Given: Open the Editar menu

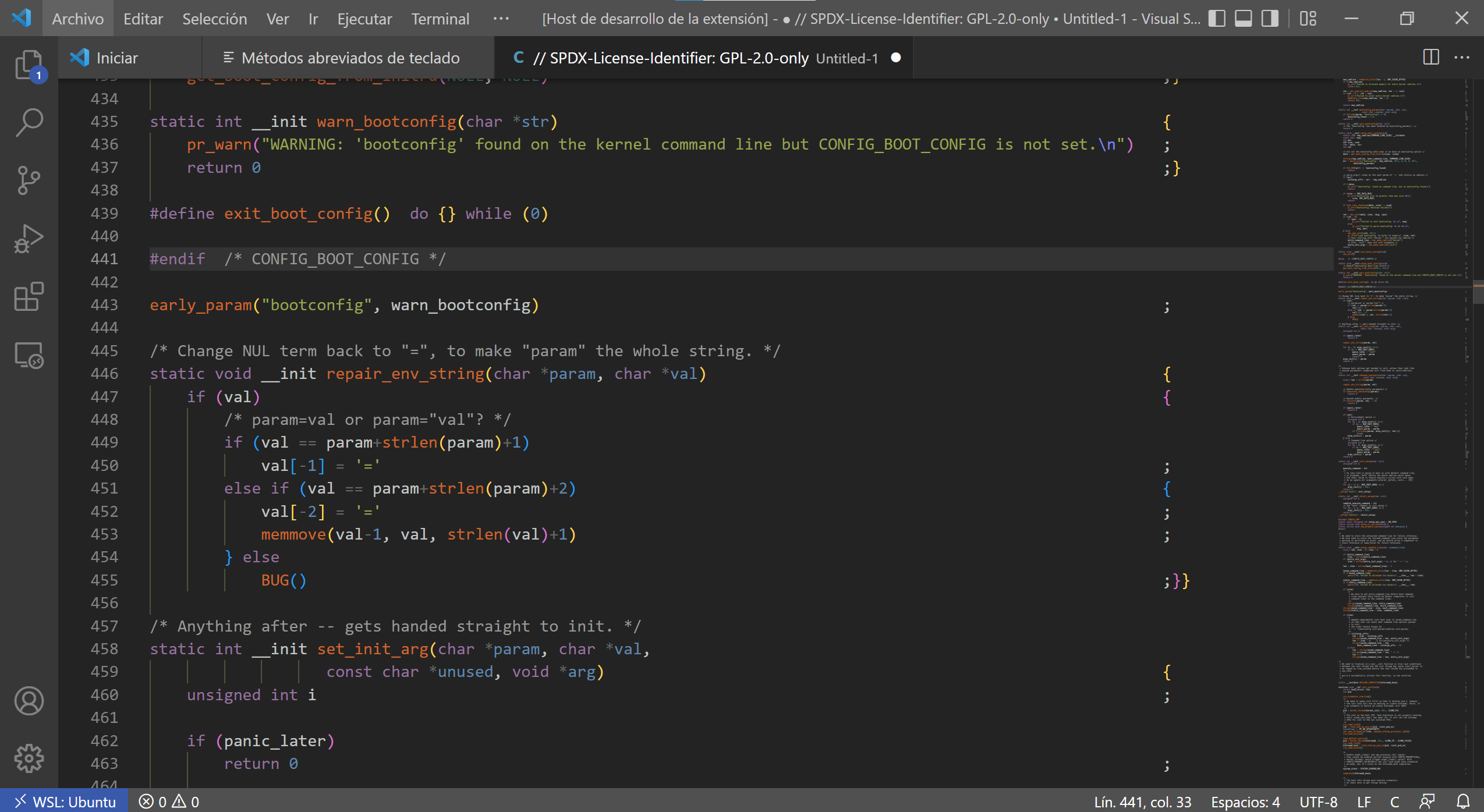Looking at the screenshot, I should pos(143,19).
